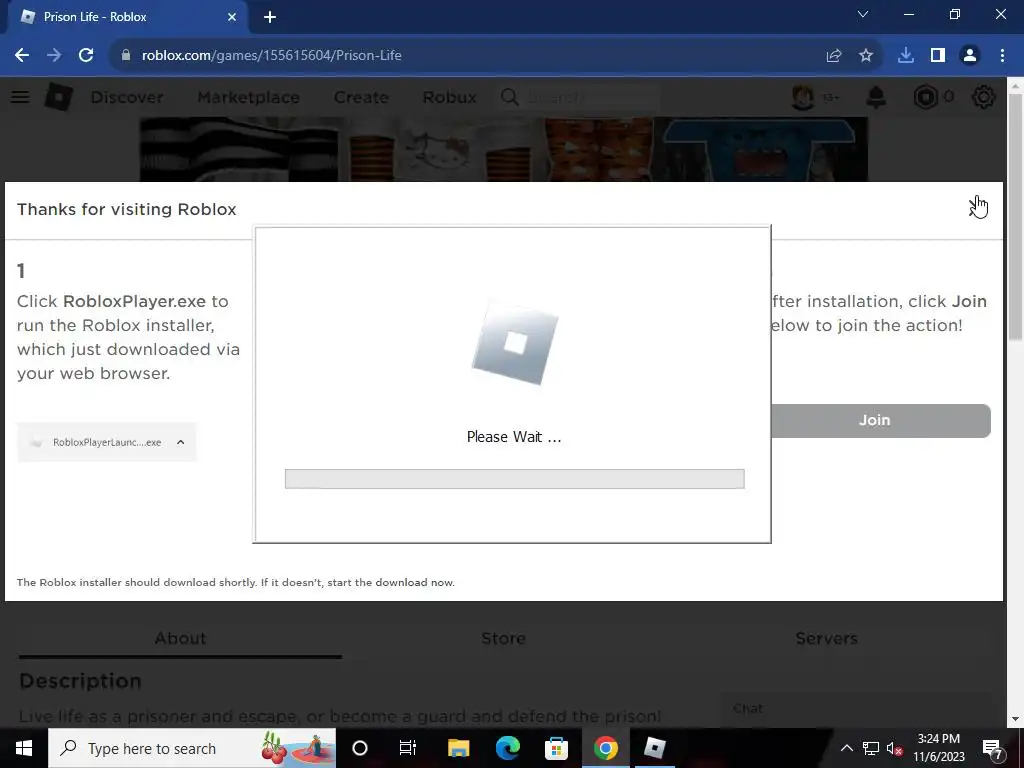Open File Explorer from taskbar

(458, 748)
